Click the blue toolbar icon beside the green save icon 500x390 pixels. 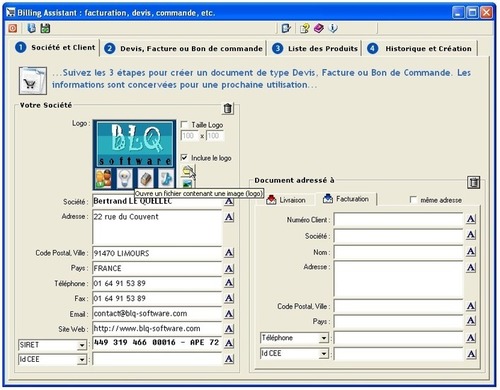(x=31, y=28)
